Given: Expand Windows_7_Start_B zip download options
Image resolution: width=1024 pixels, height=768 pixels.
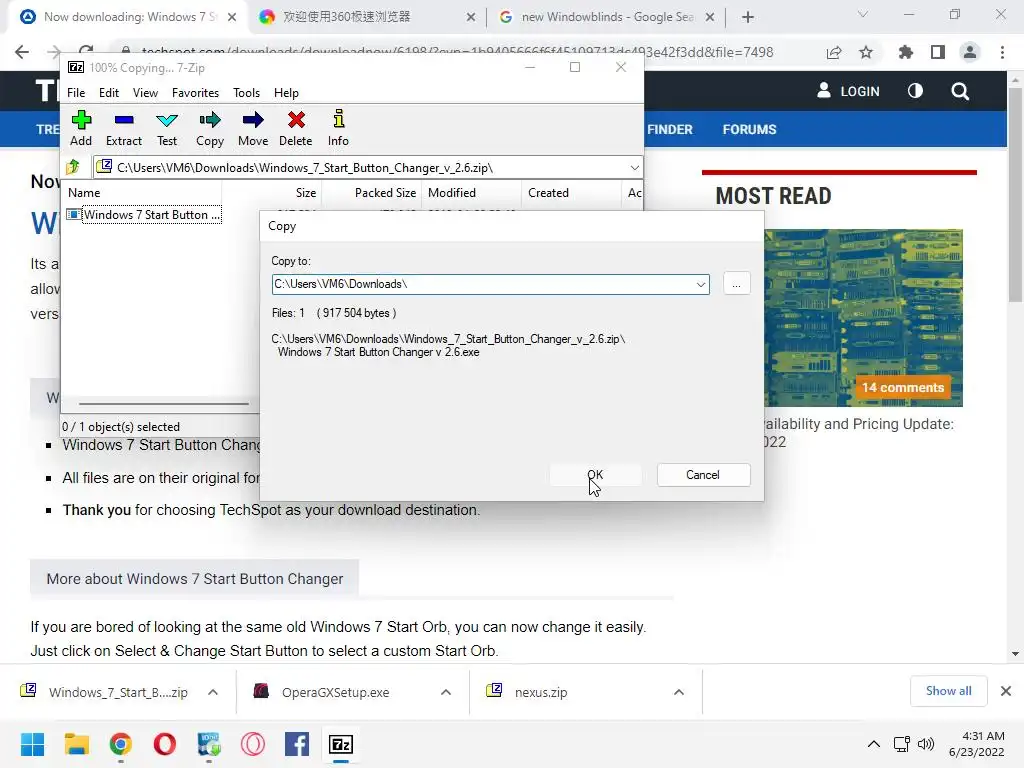Looking at the screenshot, I should click(x=213, y=692).
